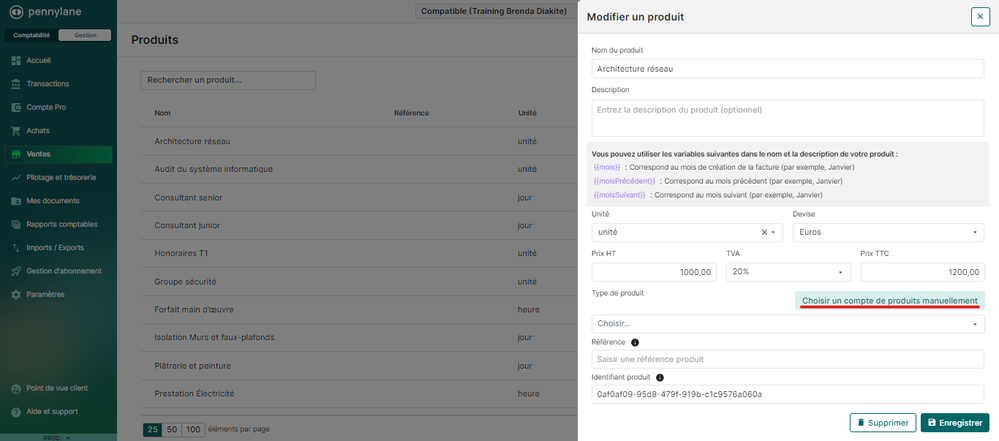
Task: Open Pilotage et trésorerie chart icon
Action: [x=16, y=177]
